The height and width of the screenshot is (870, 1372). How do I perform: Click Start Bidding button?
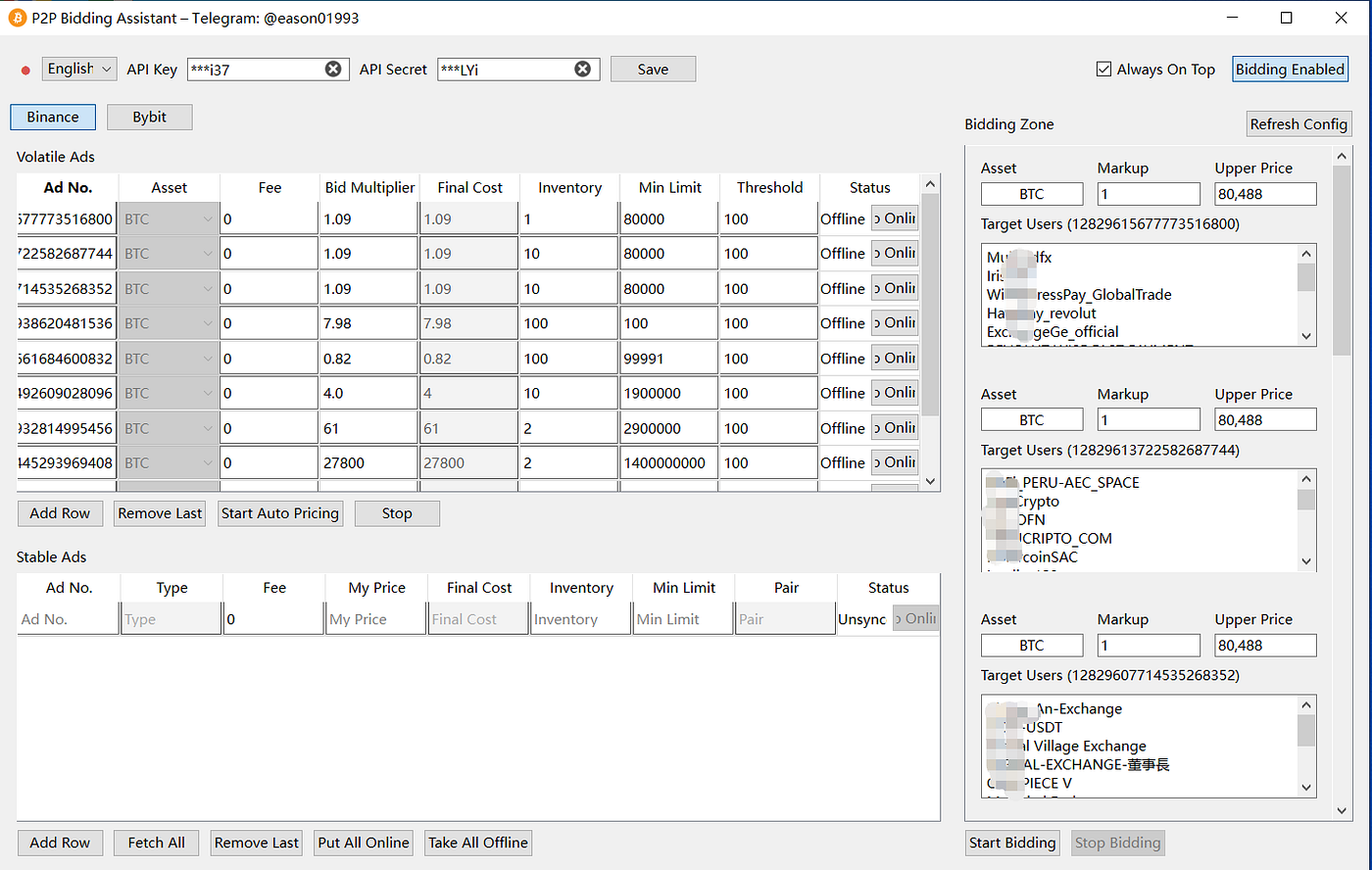point(1012,843)
